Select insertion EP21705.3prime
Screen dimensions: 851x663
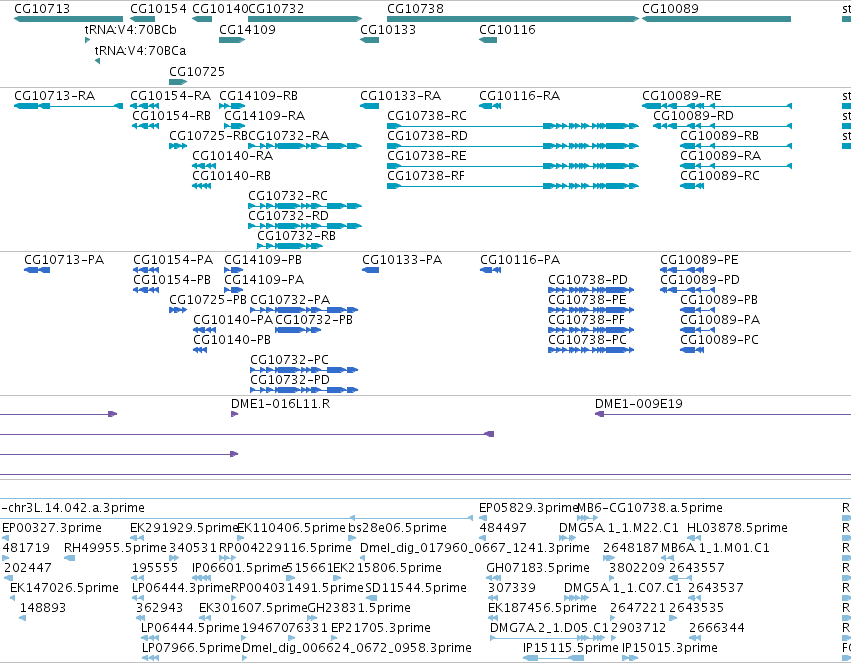click(381, 628)
